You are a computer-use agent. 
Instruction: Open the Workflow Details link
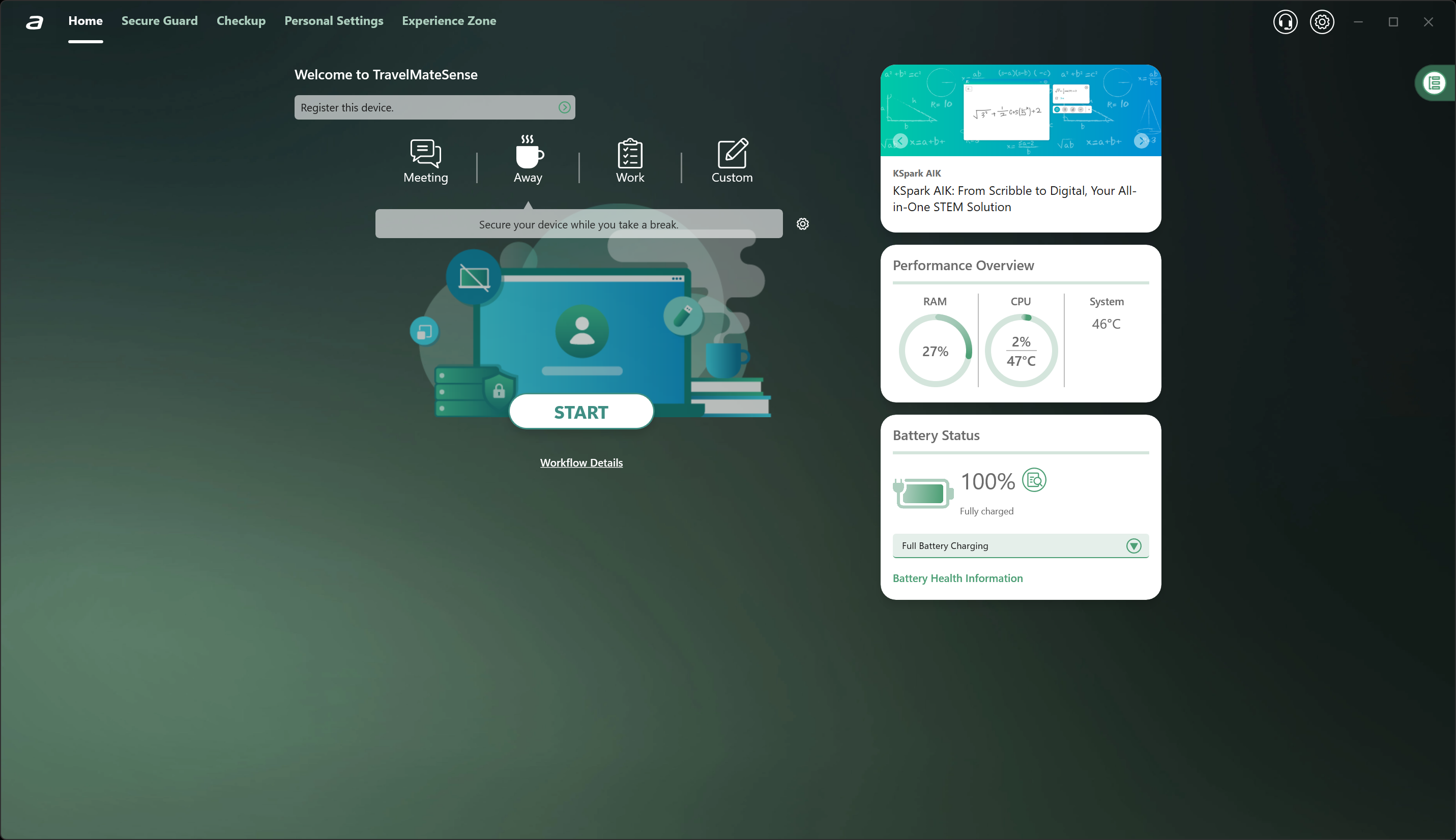(x=581, y=462)
